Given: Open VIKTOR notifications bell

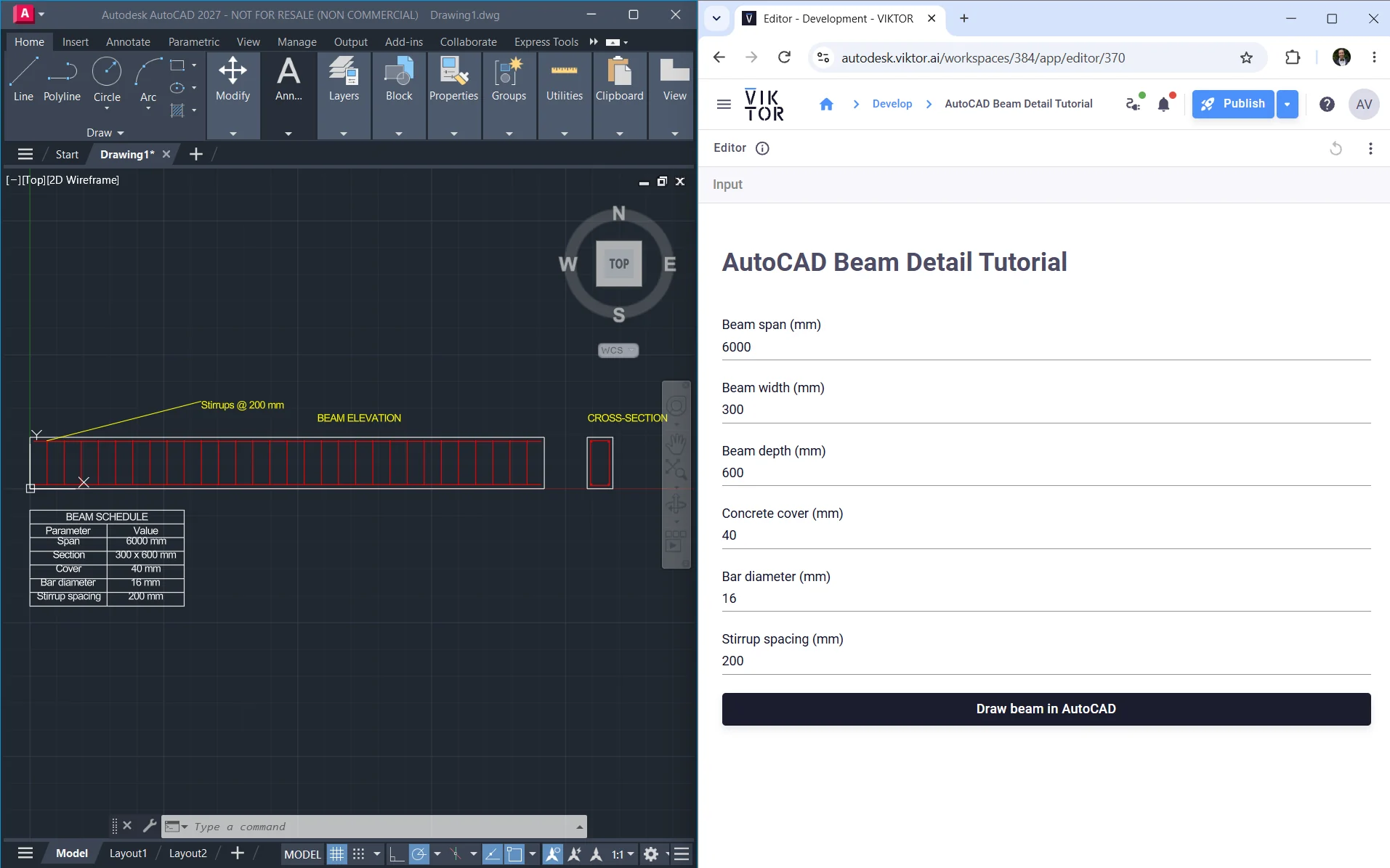Looking at the screenshot, I should (x=1163, y=104).
